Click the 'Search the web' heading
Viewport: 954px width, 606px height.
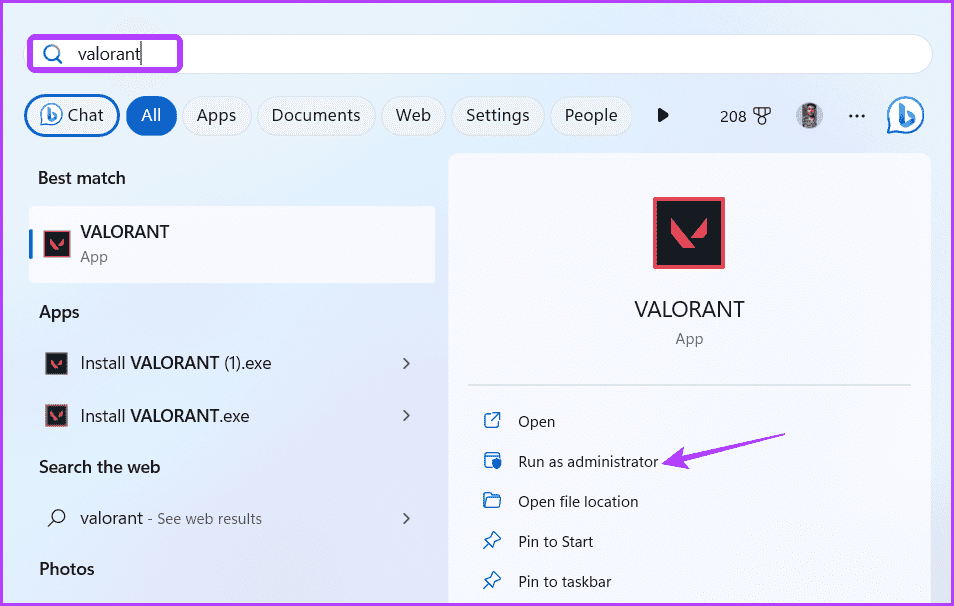(99, 467)
